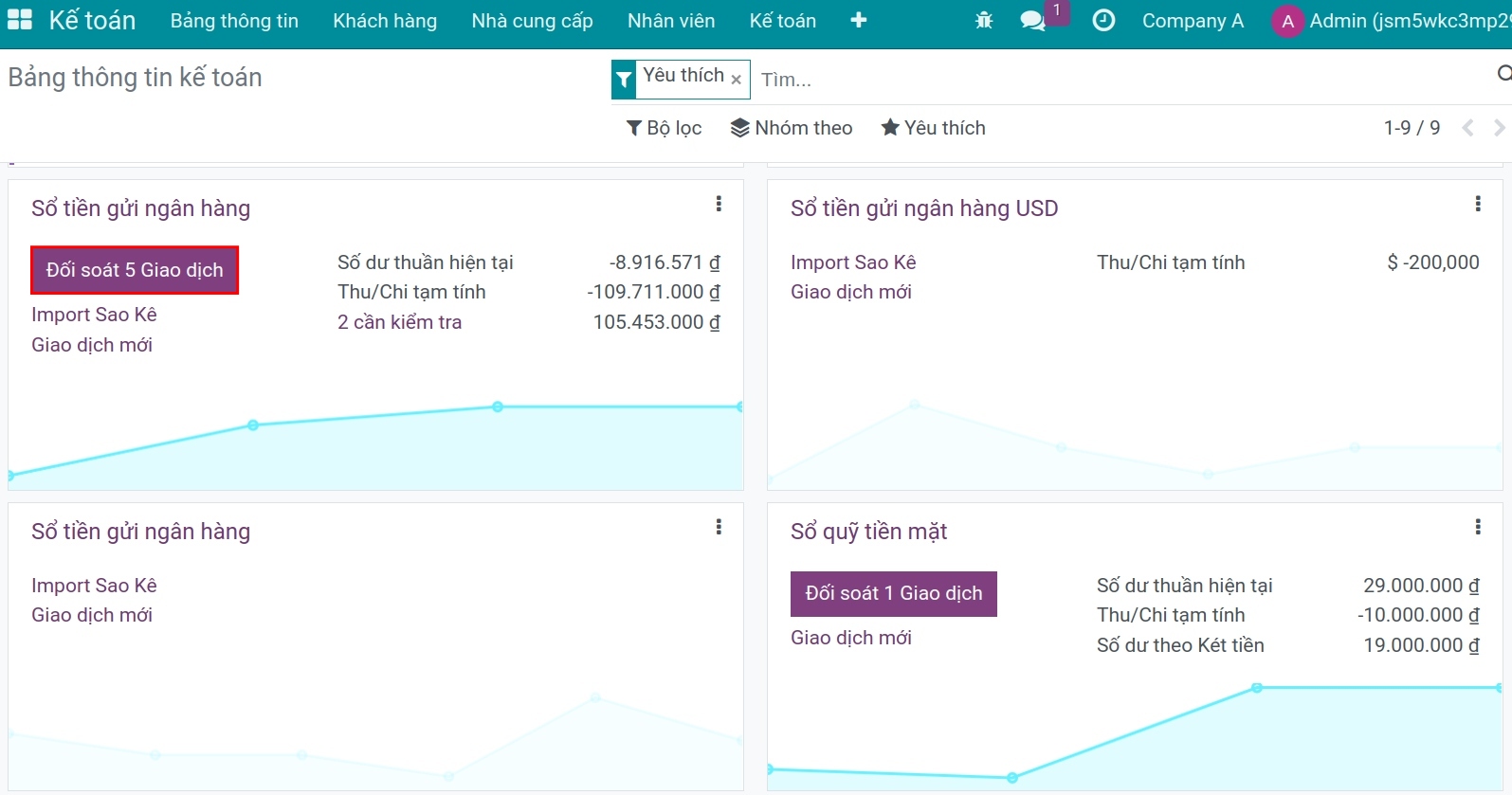Click the search magnifier icon
Image resolution: width=1512 pixels, height=795 pixels.
coord(1503,74)
